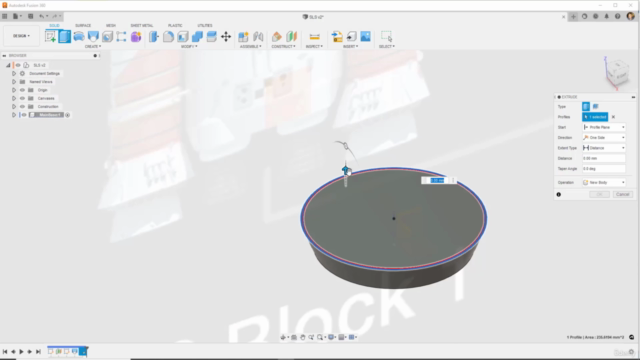The image size is (640, 360).
Task: Clear the profile selection with X
Action: [x=613, y=117]
